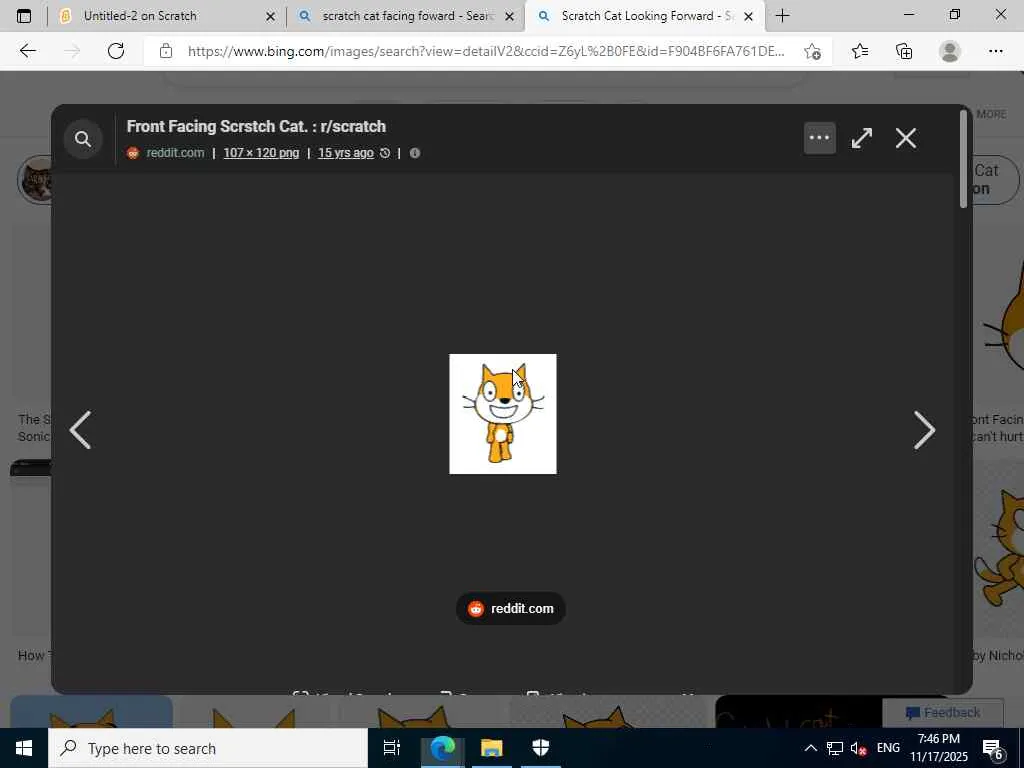View site information lock icon
Image resolution: width=1024 pixels, height=768 pixels.
[166, 51]
